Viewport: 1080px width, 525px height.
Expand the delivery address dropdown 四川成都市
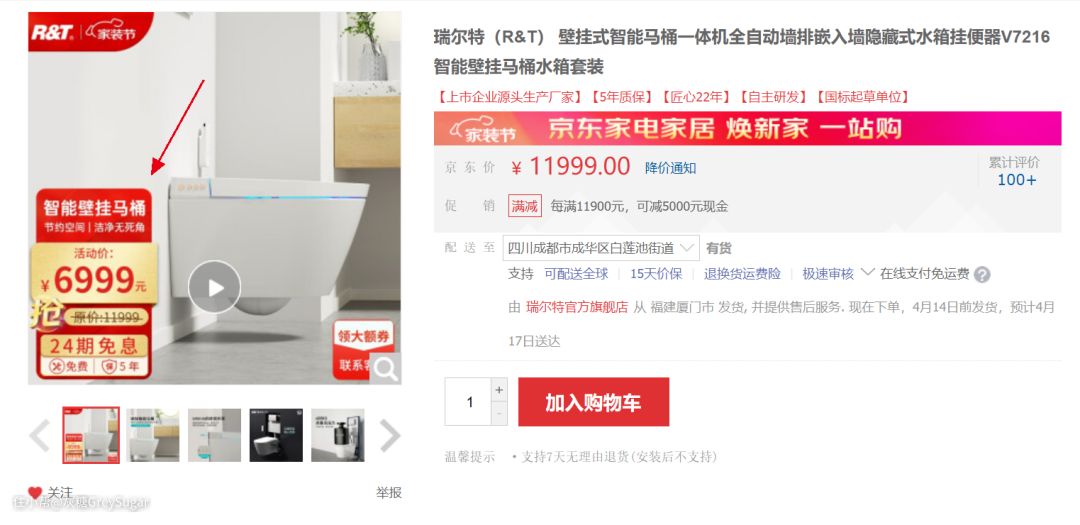pyautogui.click(x=601, y=248)
